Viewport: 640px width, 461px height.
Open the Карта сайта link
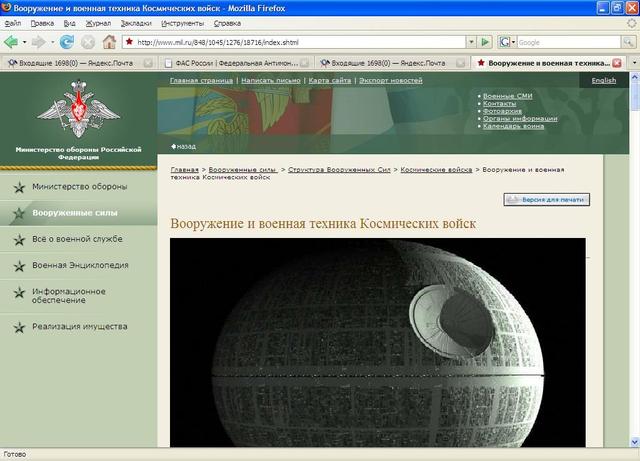[x=329, y=80]
